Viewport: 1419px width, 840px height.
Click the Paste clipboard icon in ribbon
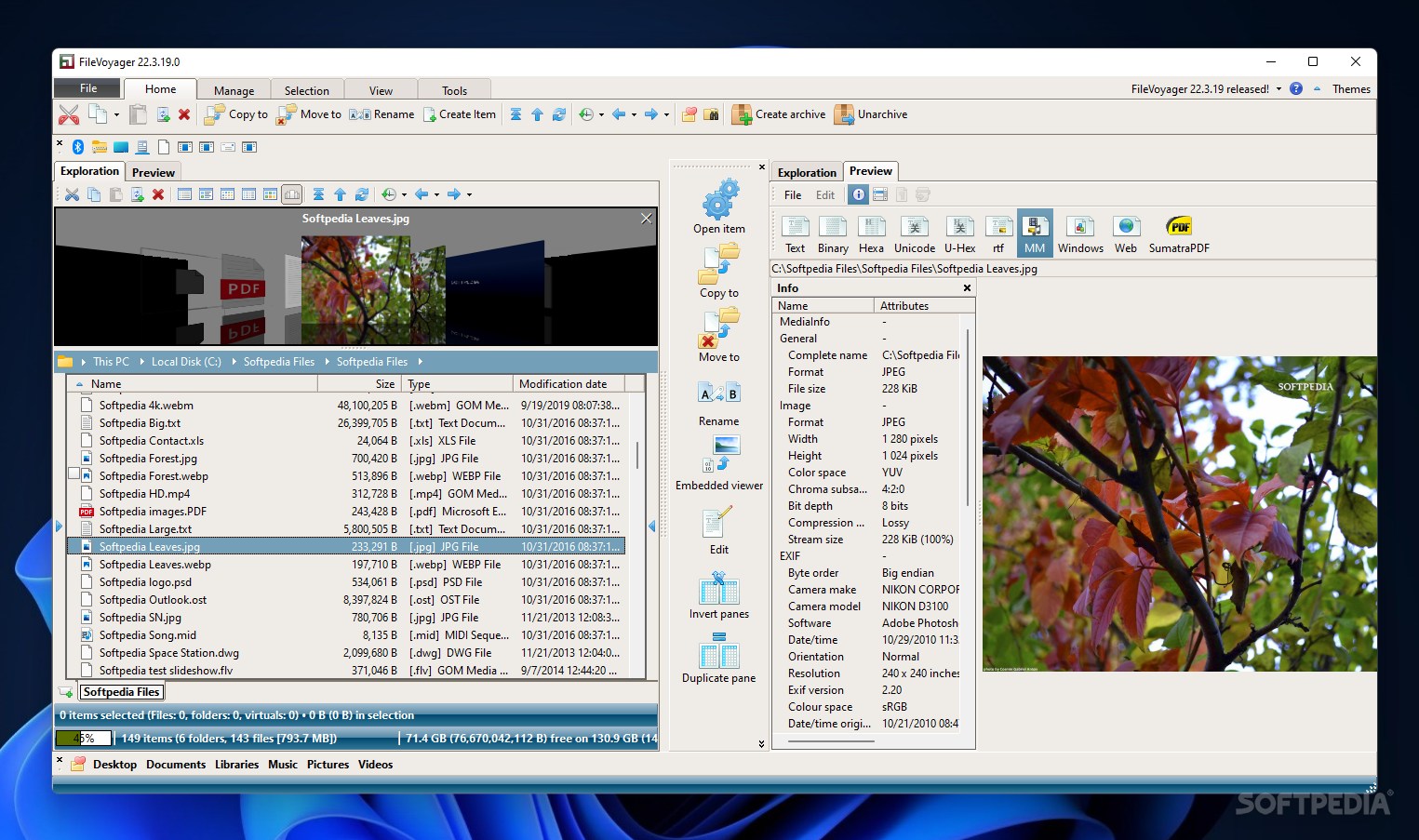pyautogui.click(x=138, y=114)
